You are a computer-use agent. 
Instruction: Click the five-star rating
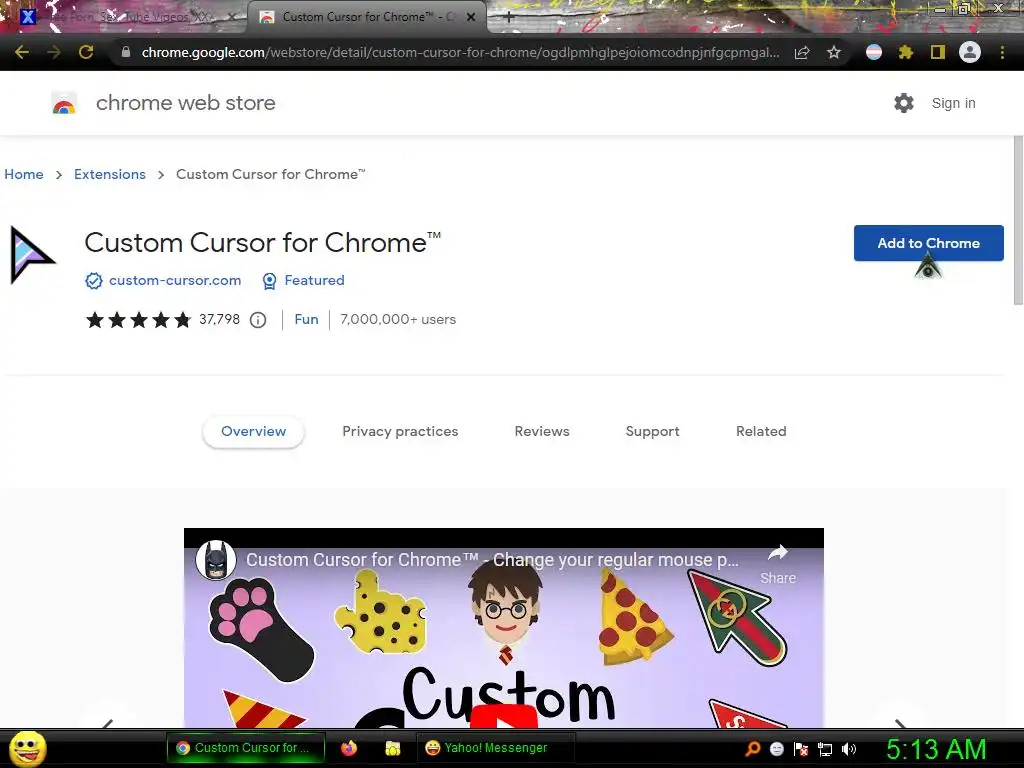[x=138, y=319]
